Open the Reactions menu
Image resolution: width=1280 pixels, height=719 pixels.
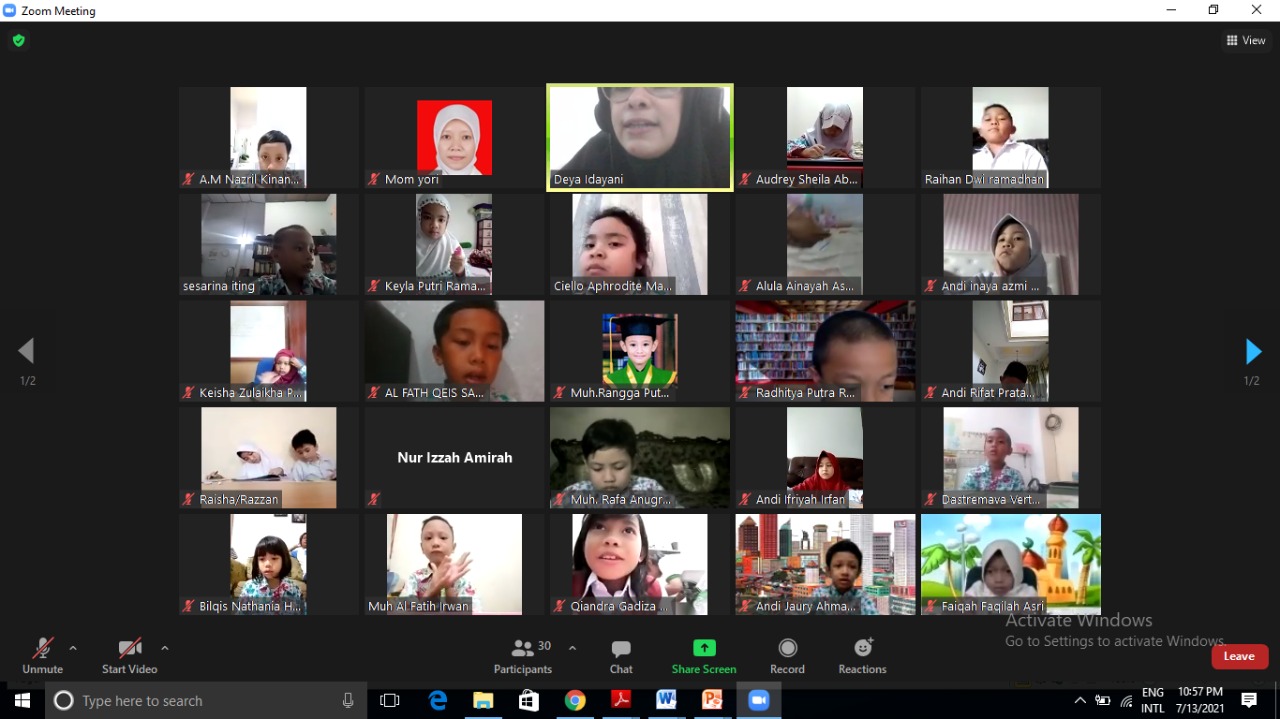coord(862,655)
